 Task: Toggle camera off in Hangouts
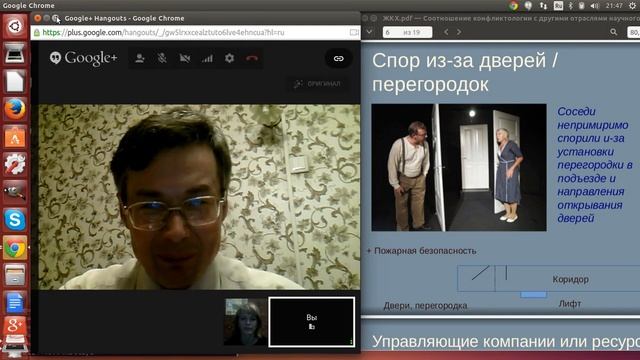coord(184,58)
